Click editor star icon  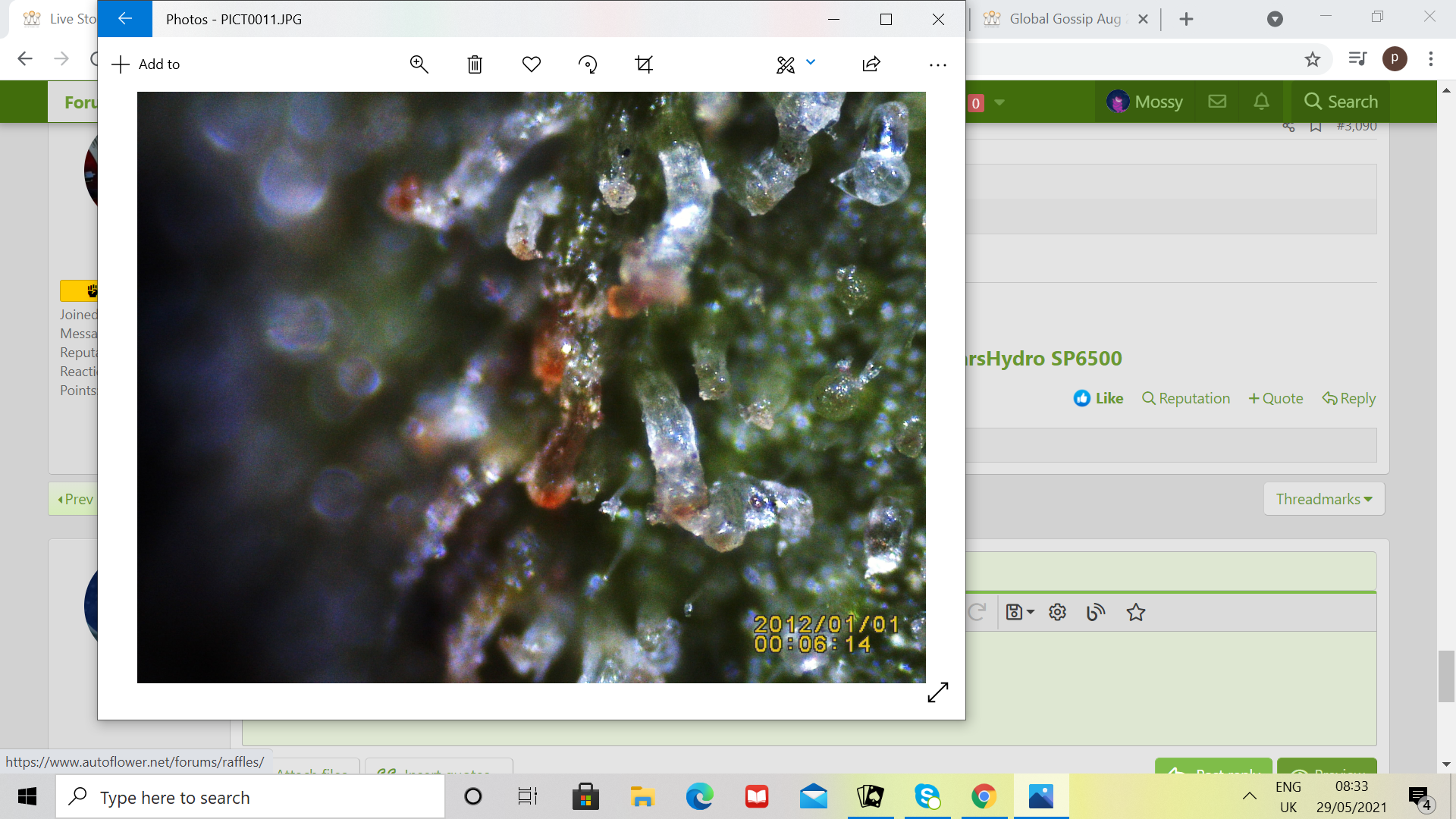tap(1135, 612)
